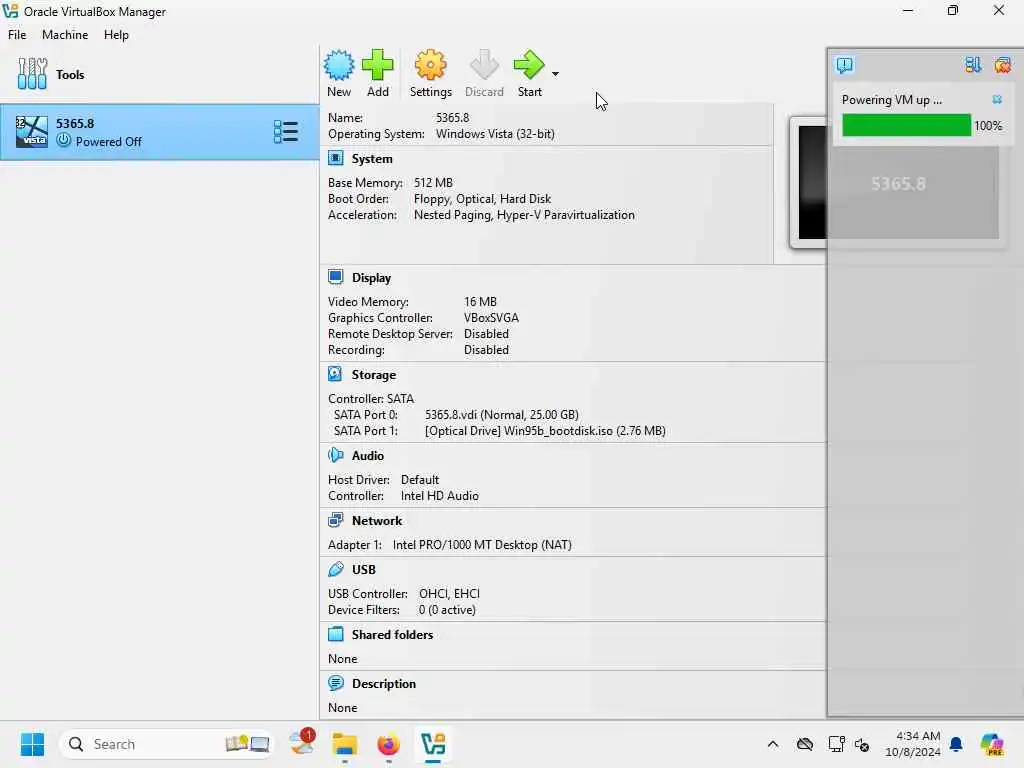
Task: Open the weather widget with badge
Action: [x=302, y=743]
